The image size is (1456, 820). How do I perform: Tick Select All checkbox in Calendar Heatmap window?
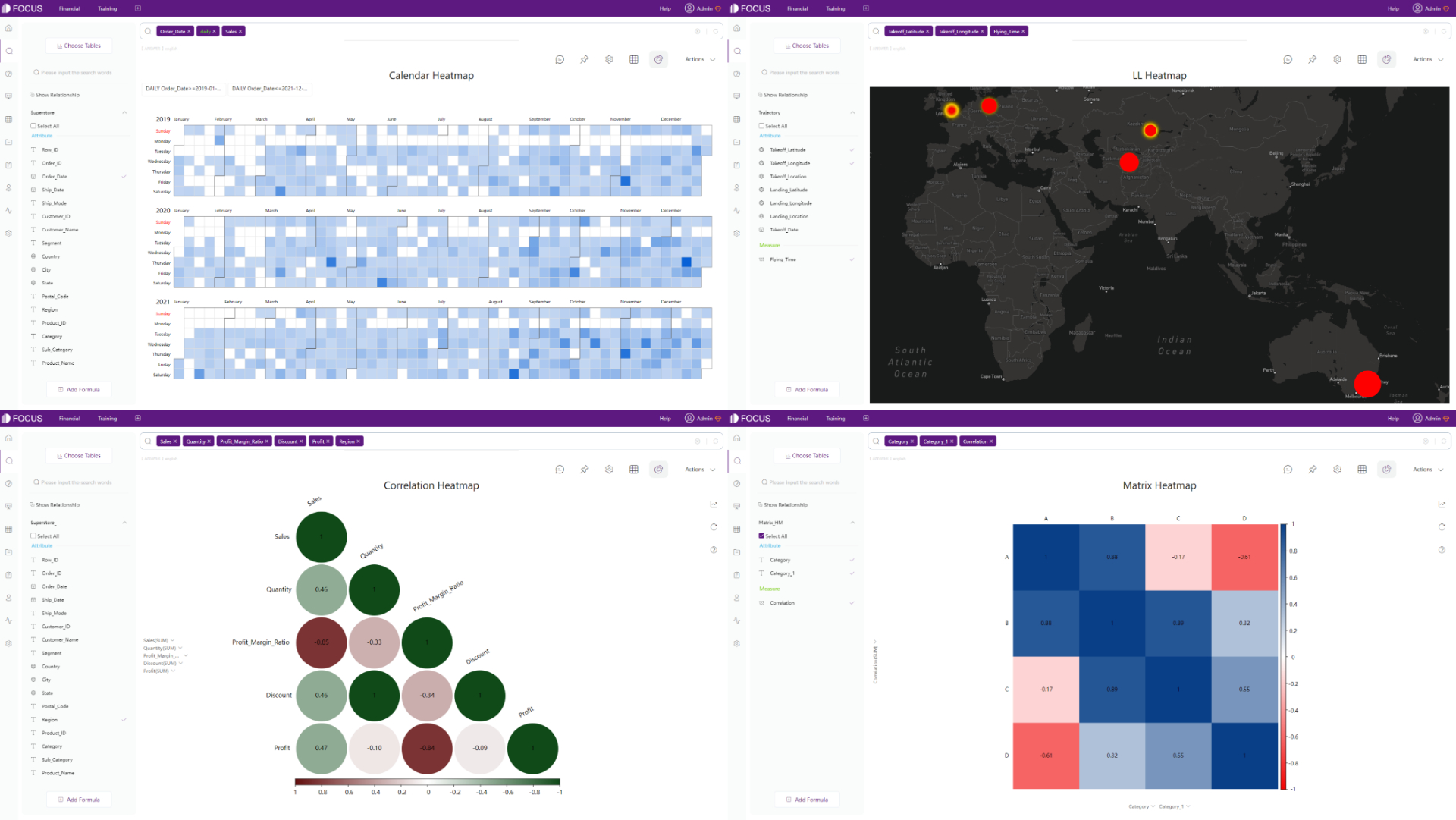point(33,126)
